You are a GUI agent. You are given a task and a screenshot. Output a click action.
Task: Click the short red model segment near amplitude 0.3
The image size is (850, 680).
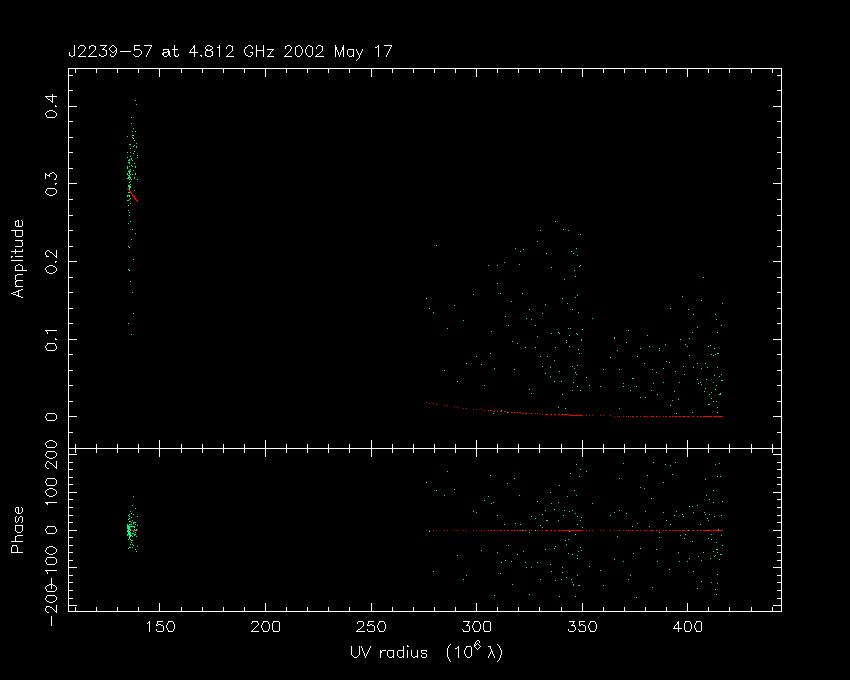(134, 196)
